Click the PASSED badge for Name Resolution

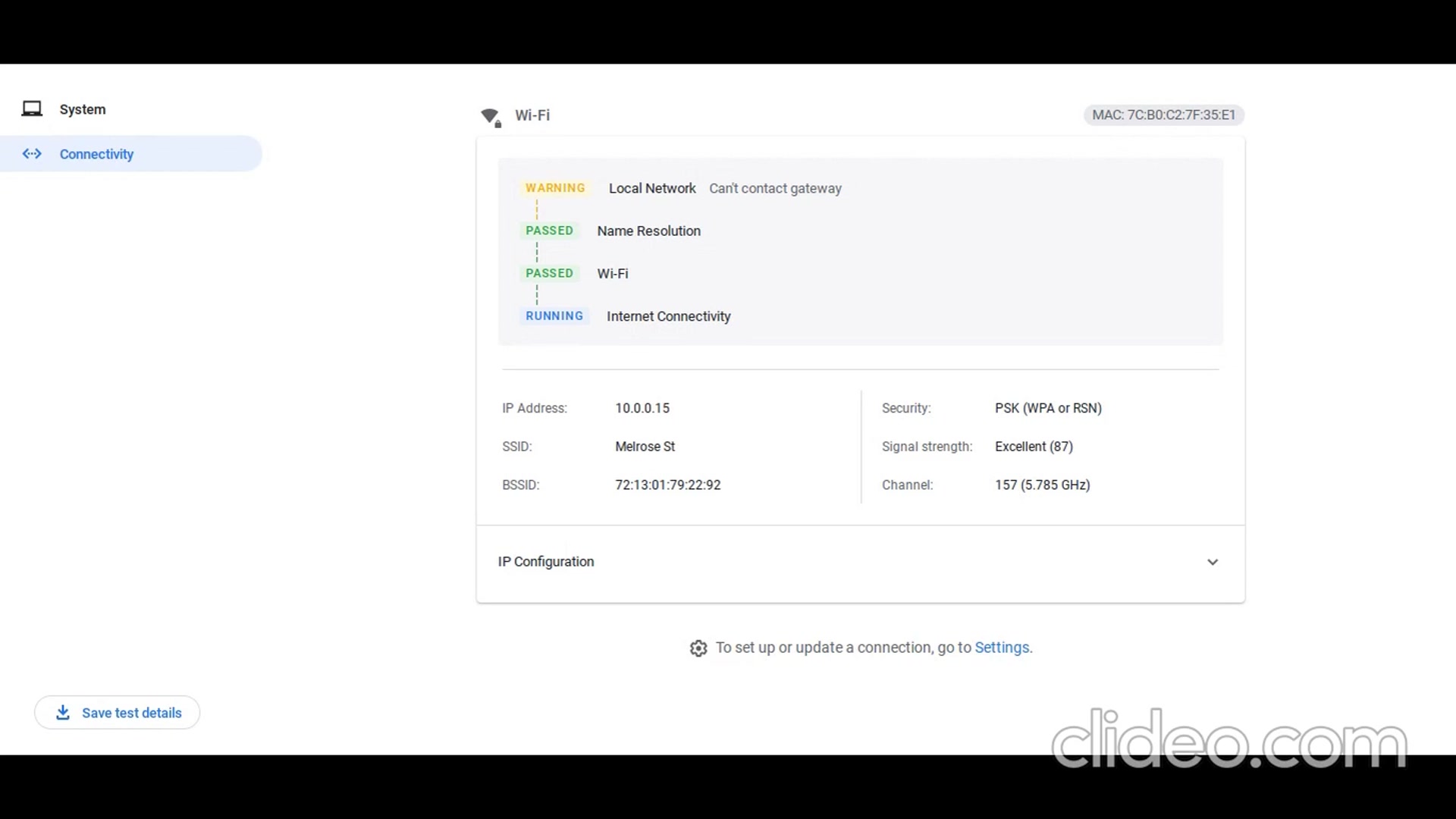(549, 231)
